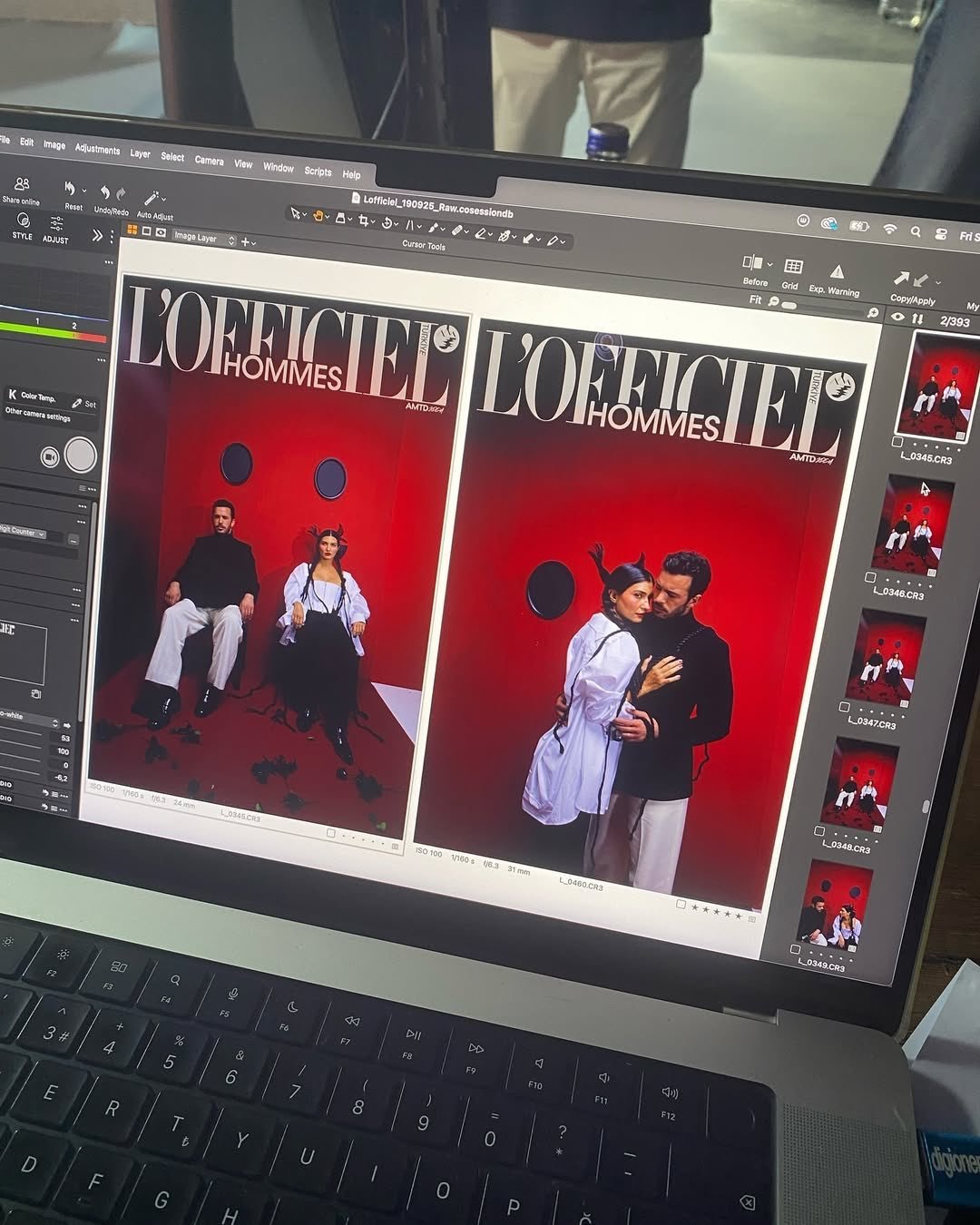Switch to the ADJUST tool tab
The height and width of the screenshot is (1225, 980).
coord(55,229)
